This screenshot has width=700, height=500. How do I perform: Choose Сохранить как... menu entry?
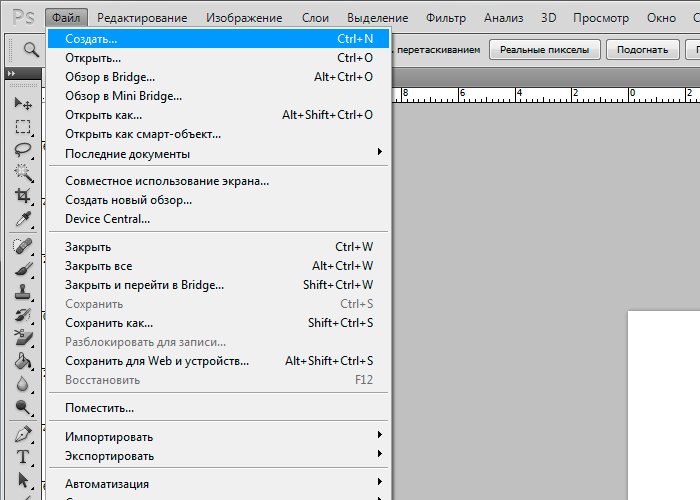[x=109, y=323]
